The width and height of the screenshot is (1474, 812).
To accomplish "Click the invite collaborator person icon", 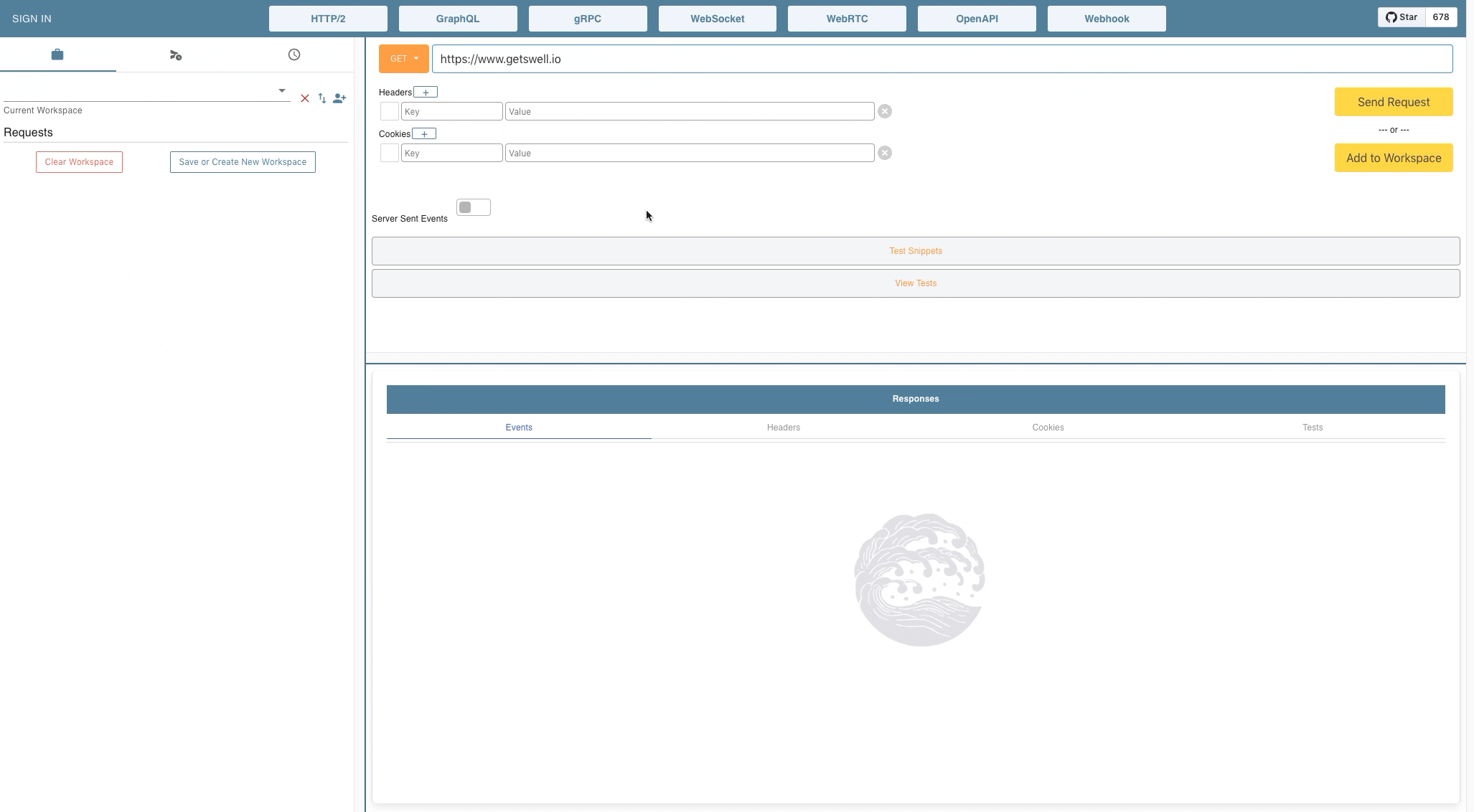I will pos(339,98).
